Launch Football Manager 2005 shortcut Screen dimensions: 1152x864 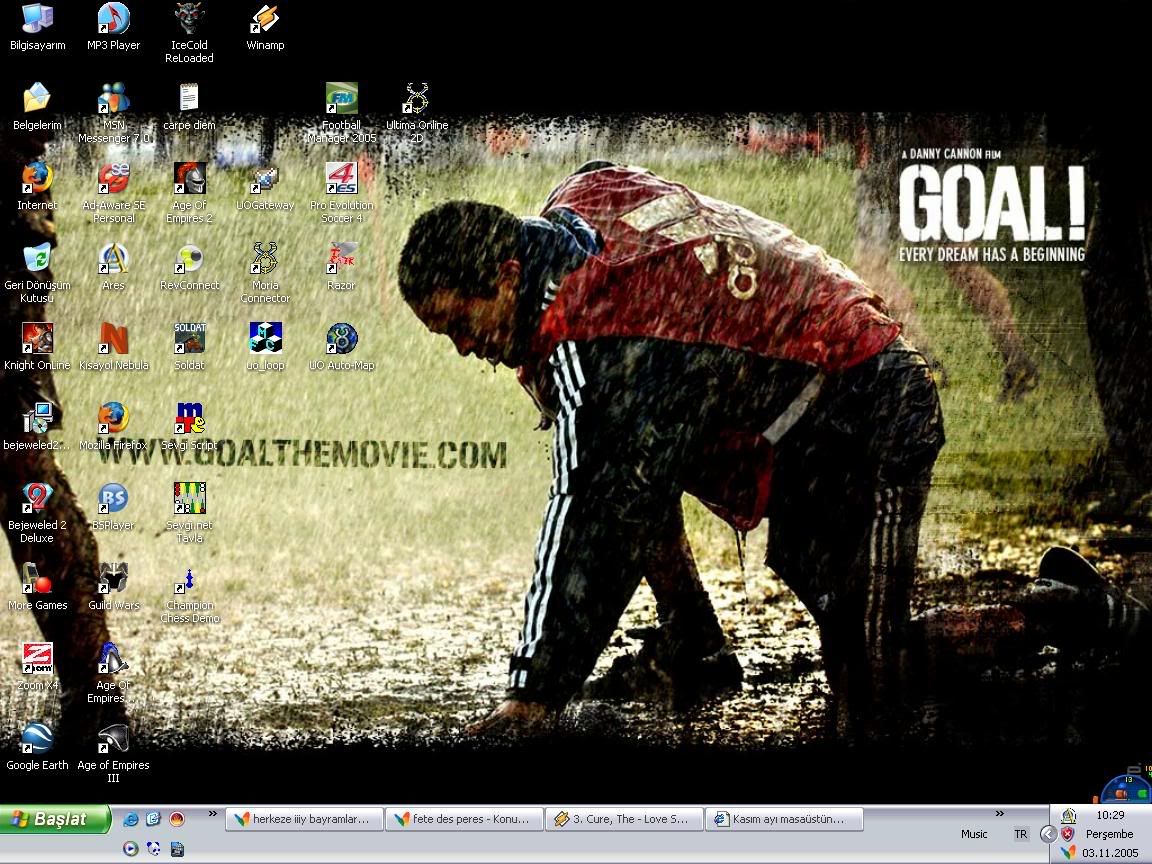tap(342, 113)
